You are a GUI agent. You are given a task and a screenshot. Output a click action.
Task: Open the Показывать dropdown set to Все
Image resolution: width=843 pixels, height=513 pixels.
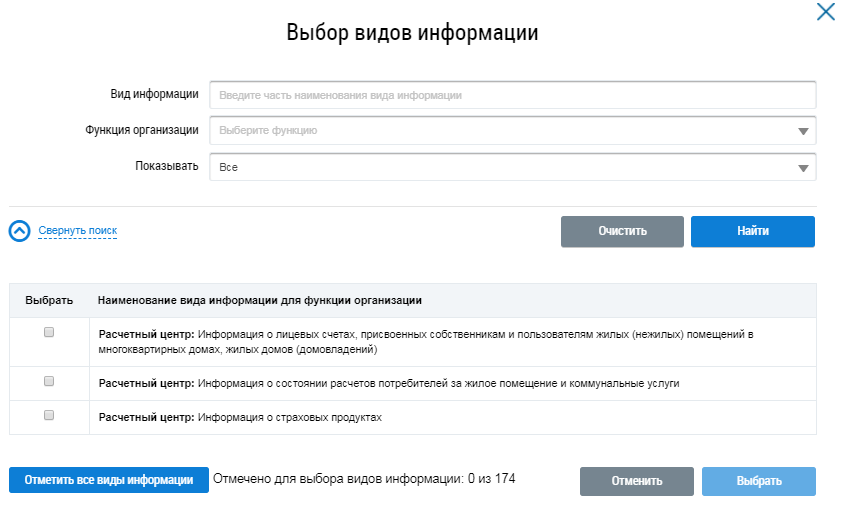[x=512, y=167]
